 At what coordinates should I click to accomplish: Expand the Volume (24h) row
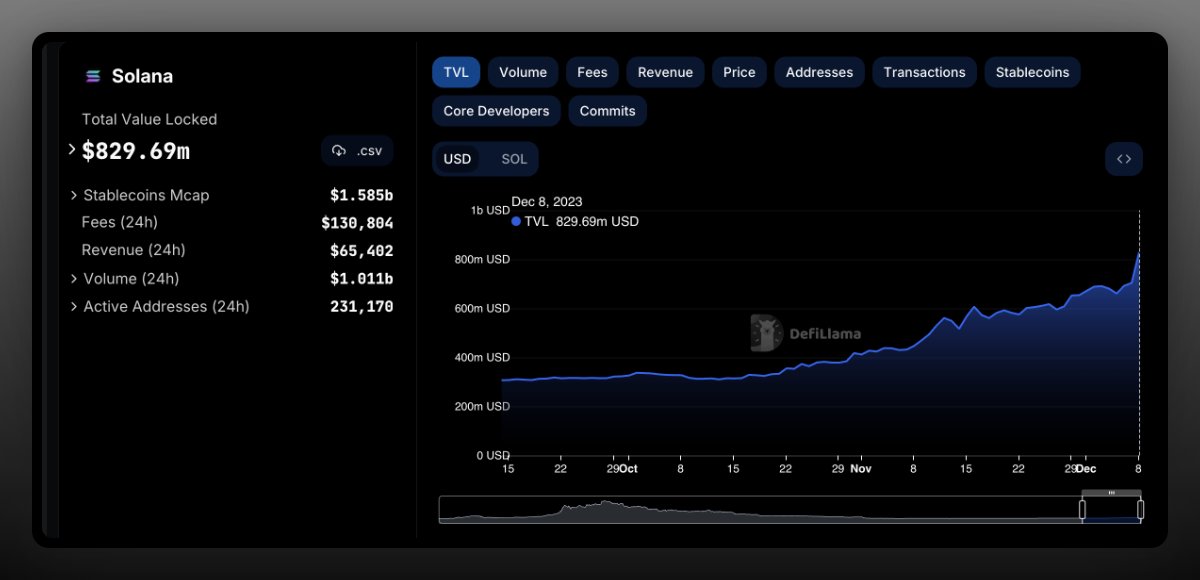(74, 279)
